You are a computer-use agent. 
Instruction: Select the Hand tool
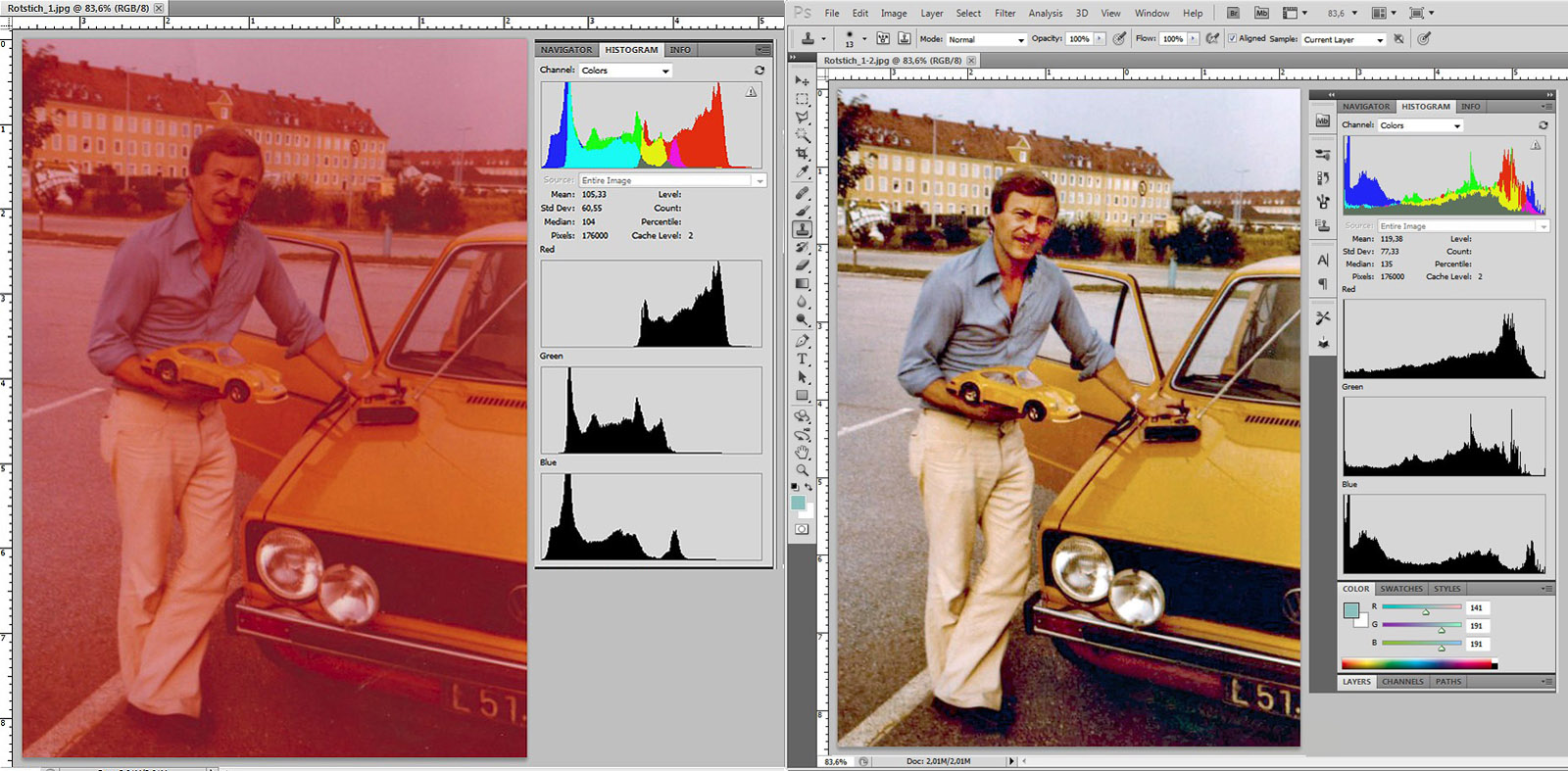tap(802, 452)
